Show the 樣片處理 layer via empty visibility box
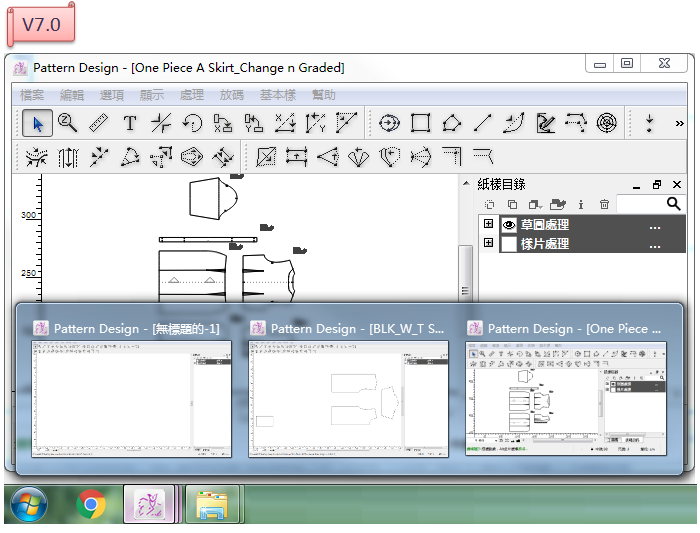Viewport: 700px width, 533px height. pos(508,244)
